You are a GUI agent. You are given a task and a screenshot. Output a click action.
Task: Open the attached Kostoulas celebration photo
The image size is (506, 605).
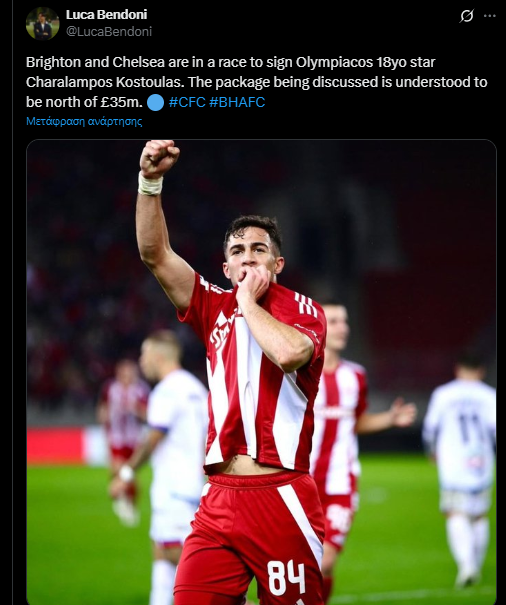click(x=261, y=372)
